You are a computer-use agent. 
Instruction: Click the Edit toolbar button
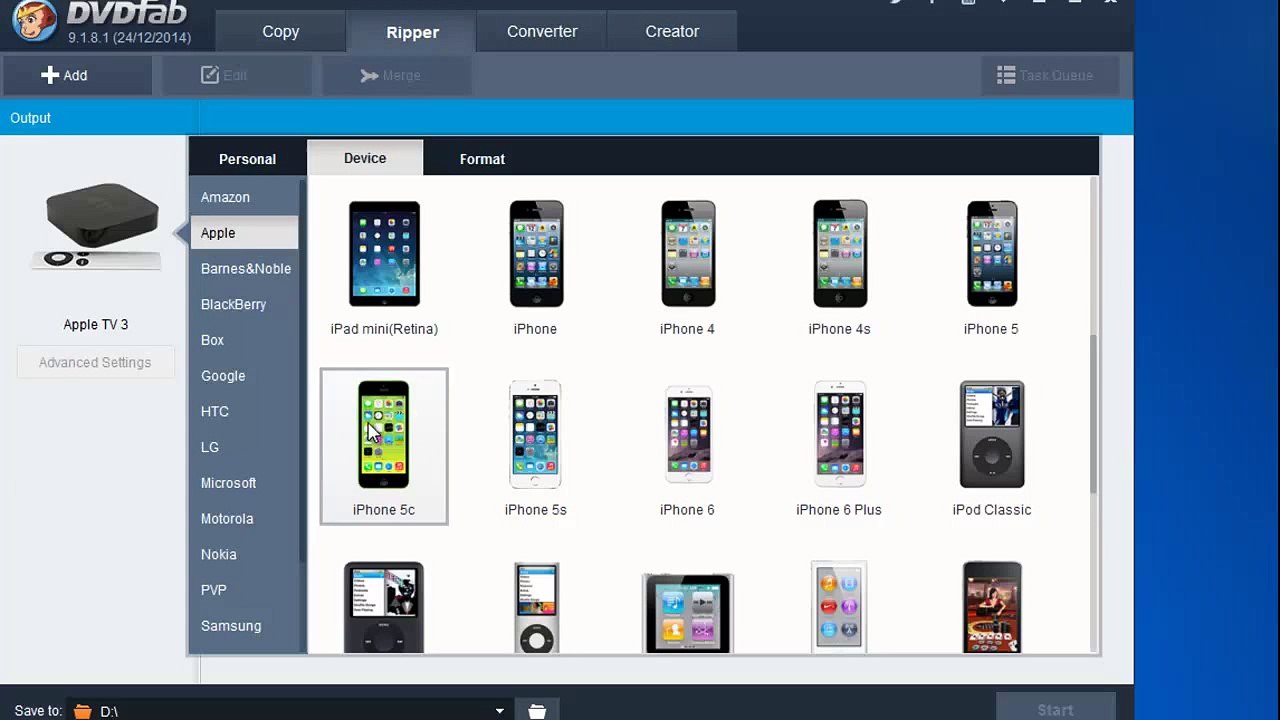pyautogui.click(x=236, y=75)
